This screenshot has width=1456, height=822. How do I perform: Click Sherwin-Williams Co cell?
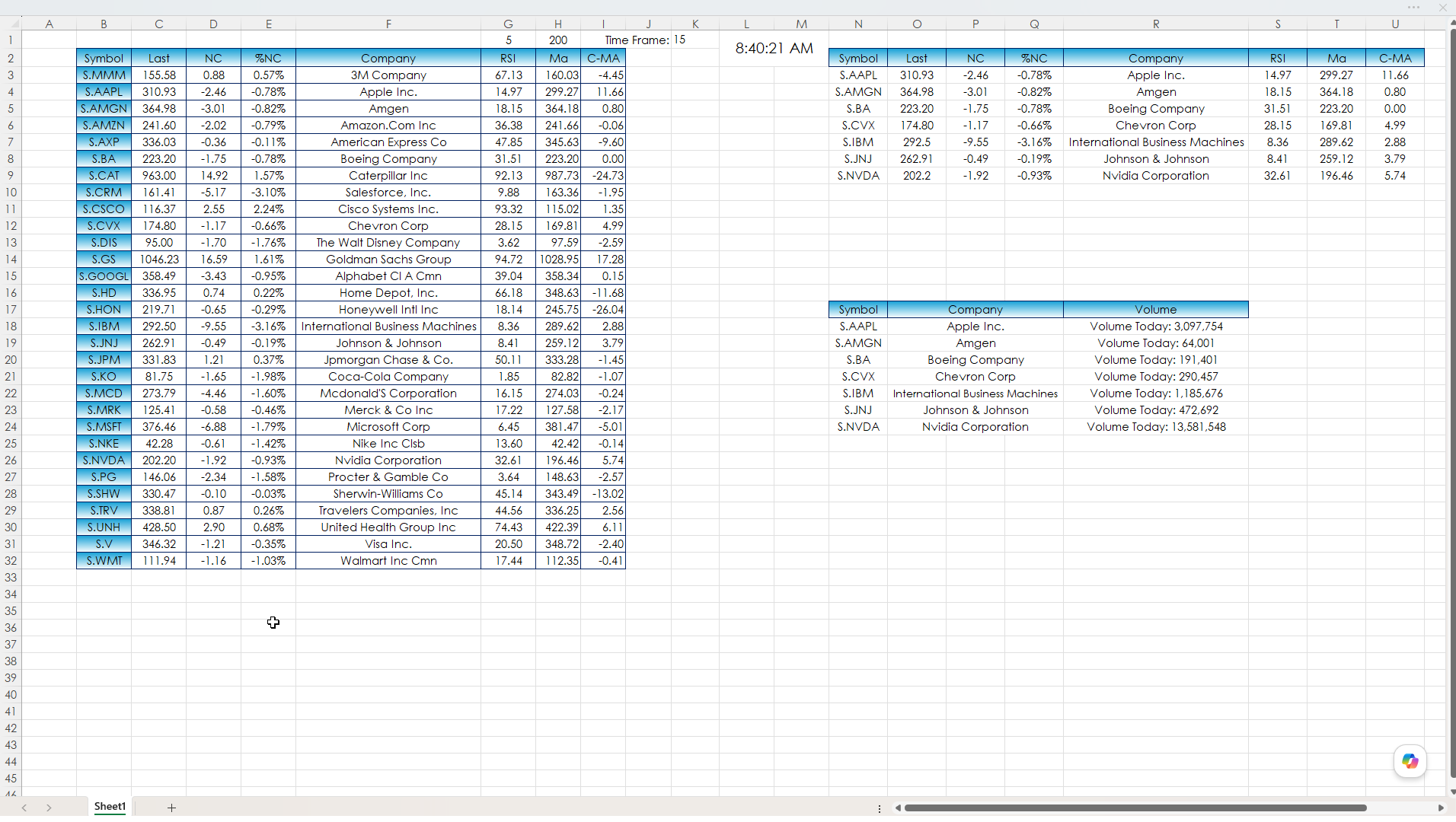tap(388, 494)
